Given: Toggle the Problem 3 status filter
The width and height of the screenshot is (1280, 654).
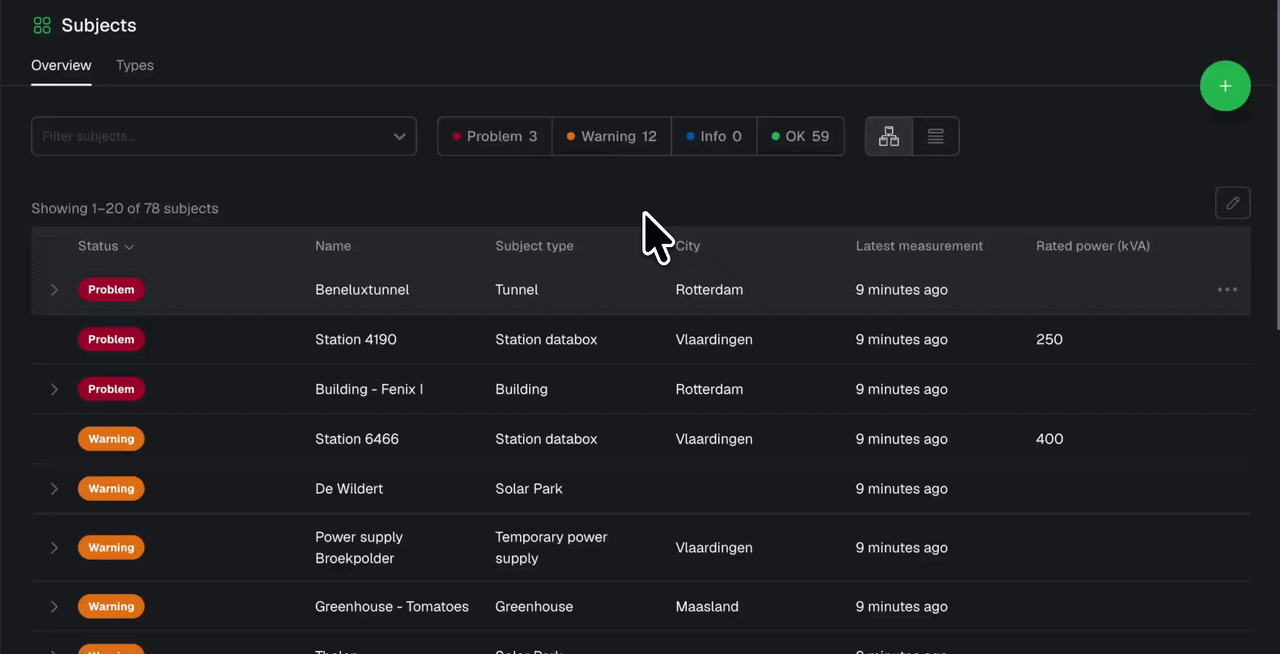Looking at the screenshot, I should click(495, 136).
